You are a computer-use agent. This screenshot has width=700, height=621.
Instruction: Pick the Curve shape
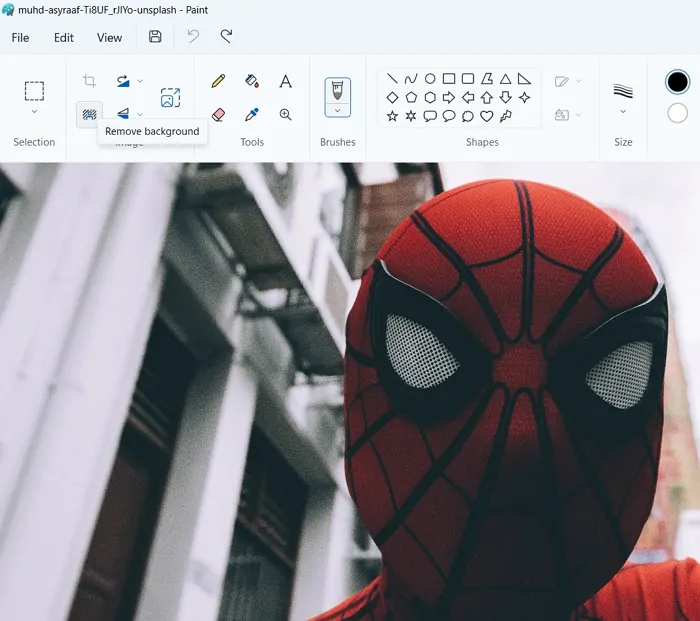pos(411,79)
